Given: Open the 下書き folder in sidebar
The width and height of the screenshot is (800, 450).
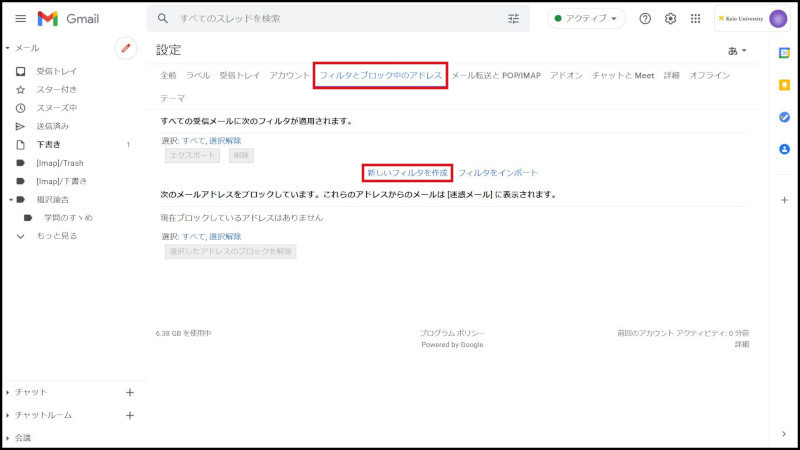Looking at the screenshot, I should 48,145.
